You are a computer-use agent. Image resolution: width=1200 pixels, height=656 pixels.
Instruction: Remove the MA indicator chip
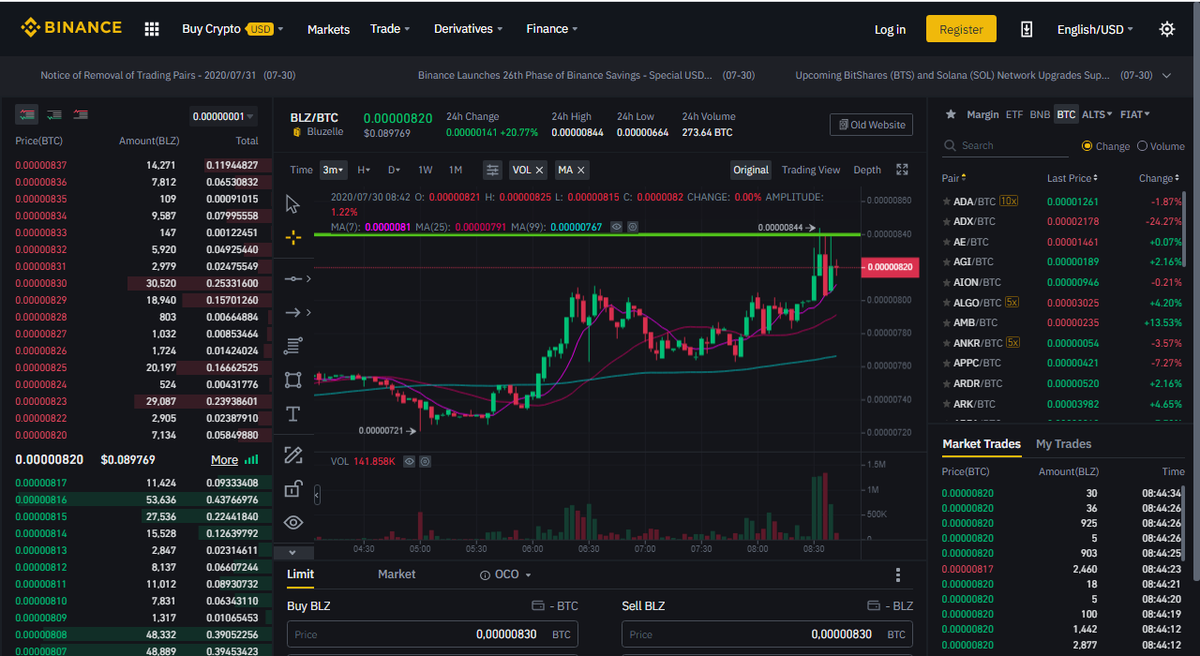pos(581,170)
